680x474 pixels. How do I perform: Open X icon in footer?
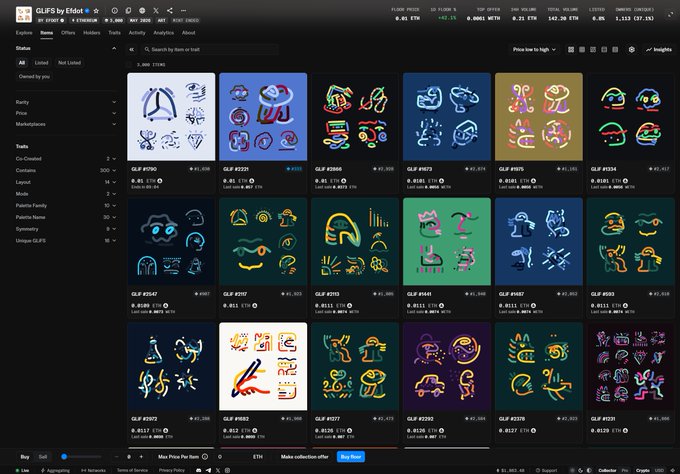[218, 470]
